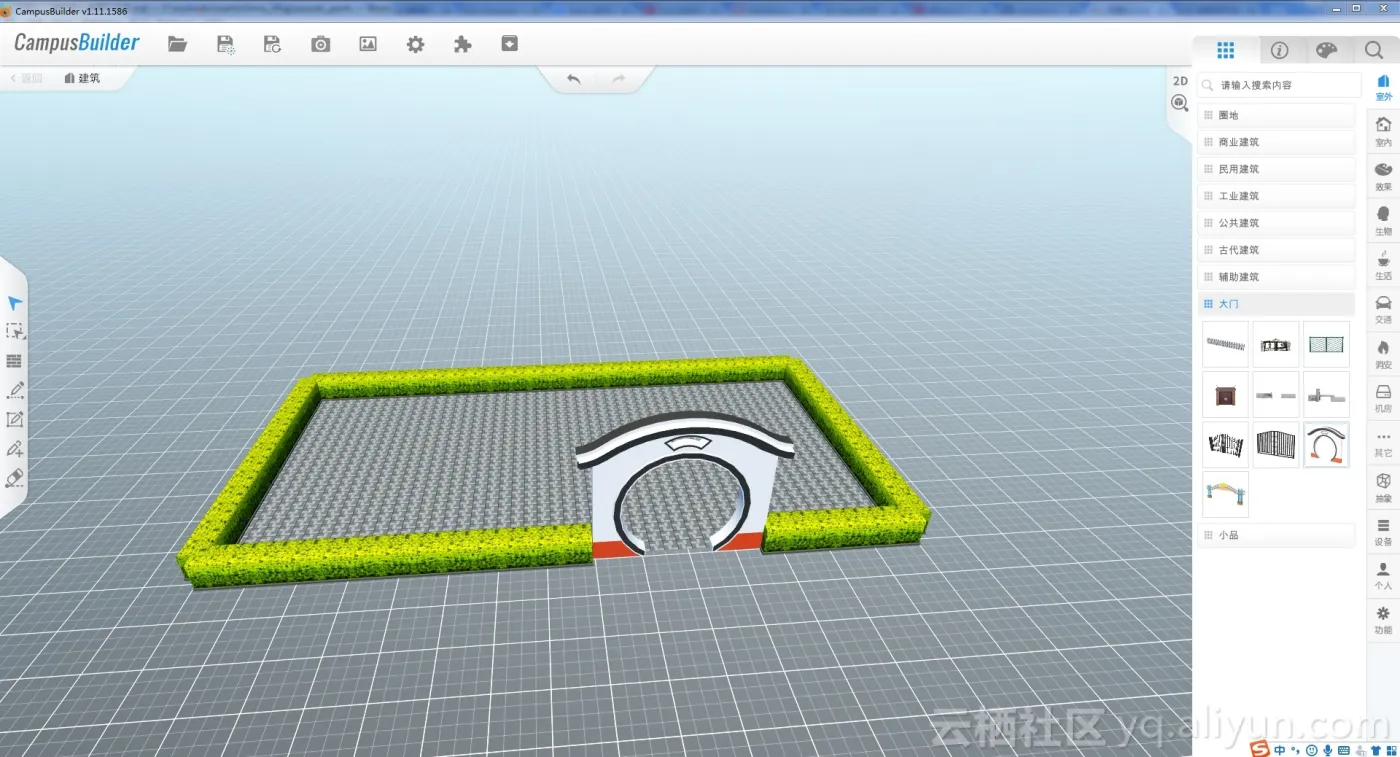The height and width of the screenshot is (757, 1400).
Task: Open settings with the gear icon
Action: [x=415, y=44]
